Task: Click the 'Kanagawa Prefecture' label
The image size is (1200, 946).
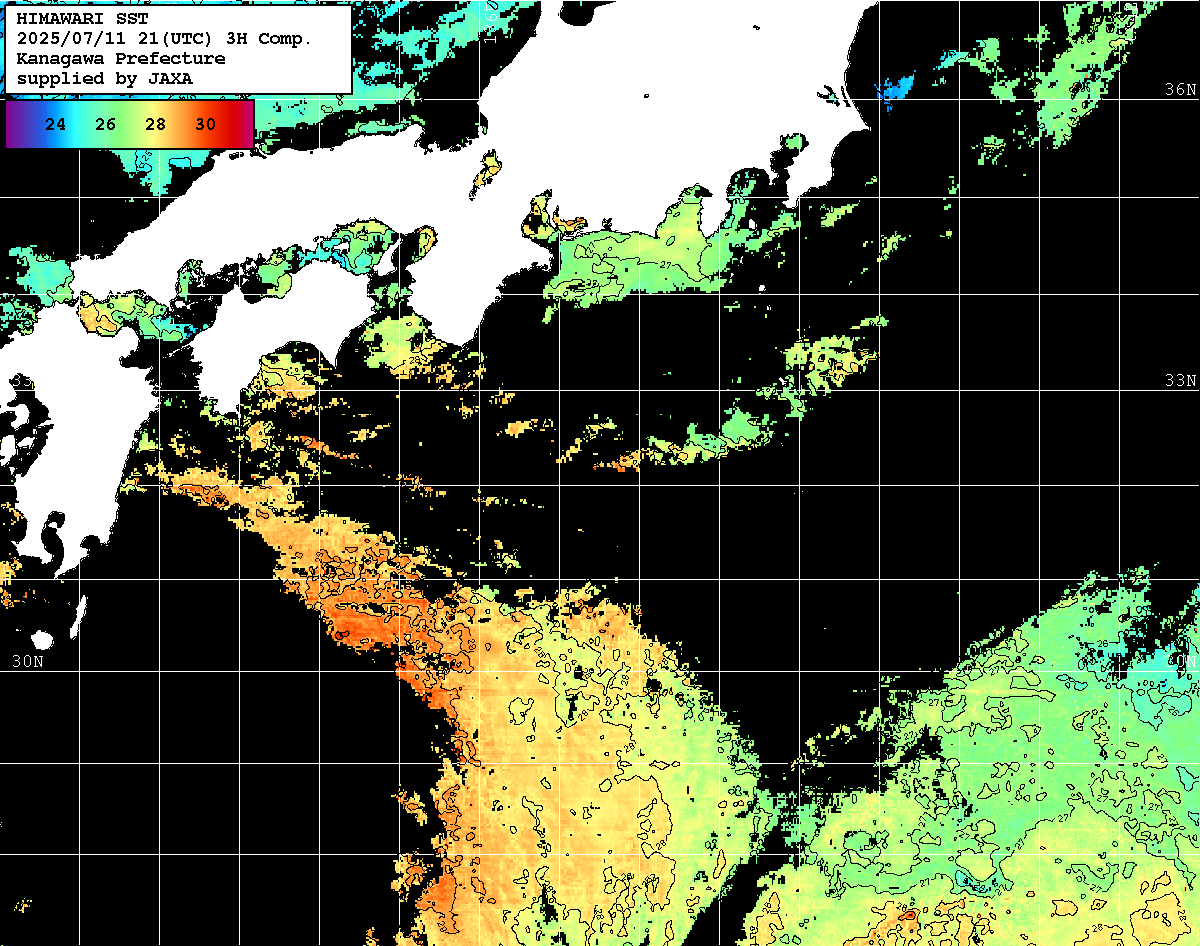Action: [x=121, y=59]
